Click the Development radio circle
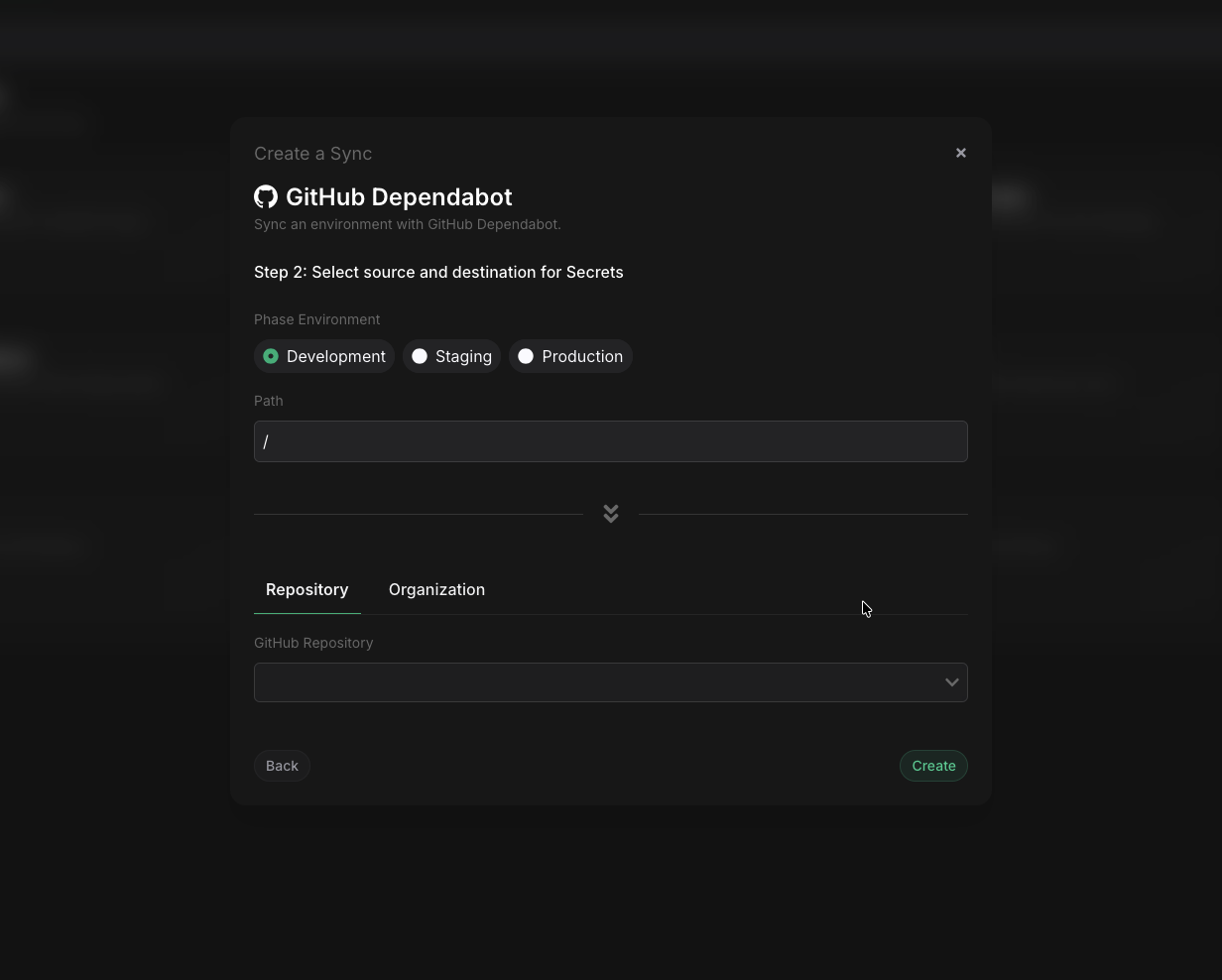The image size is (1222, 980). coord(271,356)
